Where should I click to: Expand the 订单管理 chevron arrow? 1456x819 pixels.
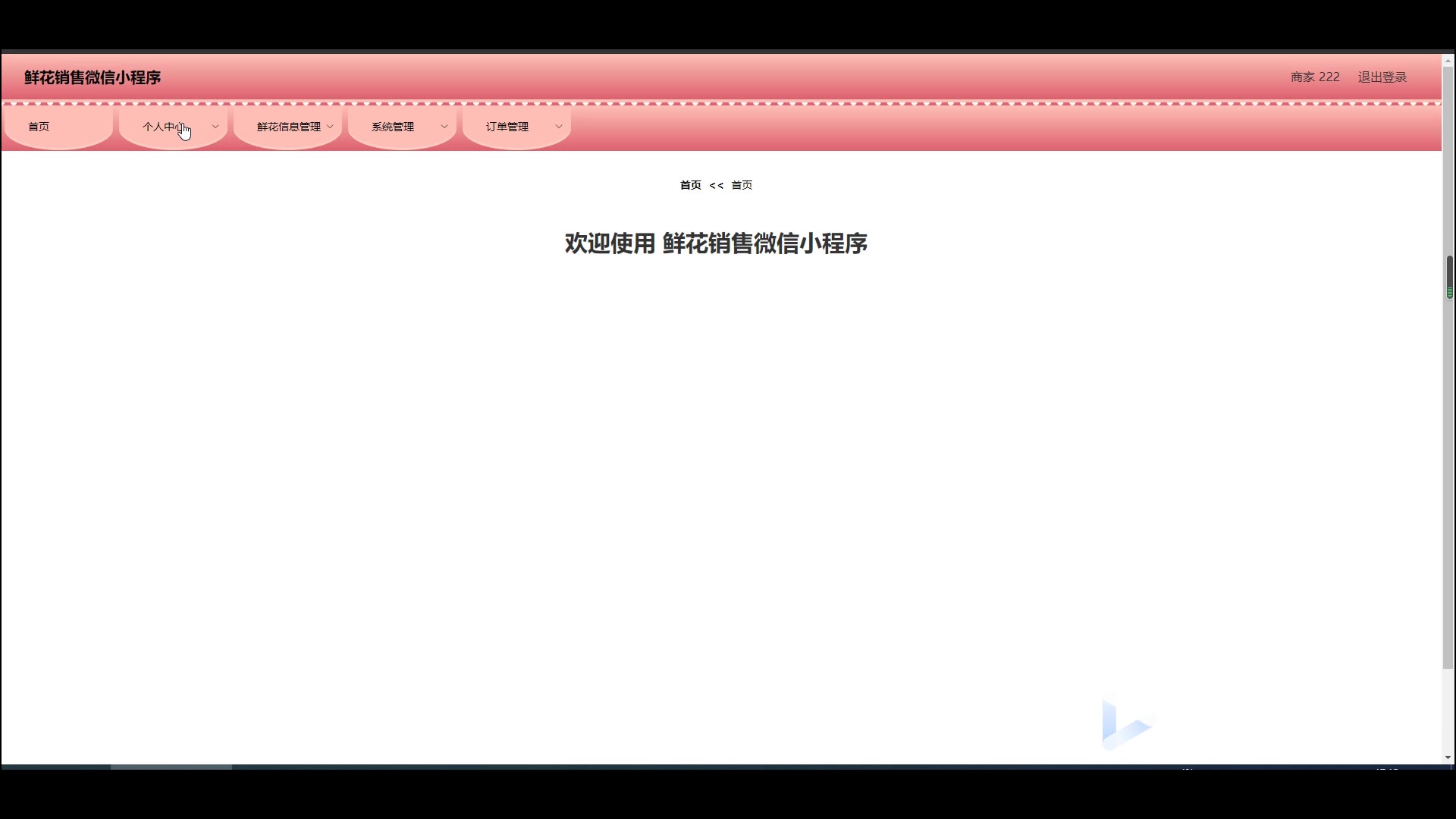559,127
